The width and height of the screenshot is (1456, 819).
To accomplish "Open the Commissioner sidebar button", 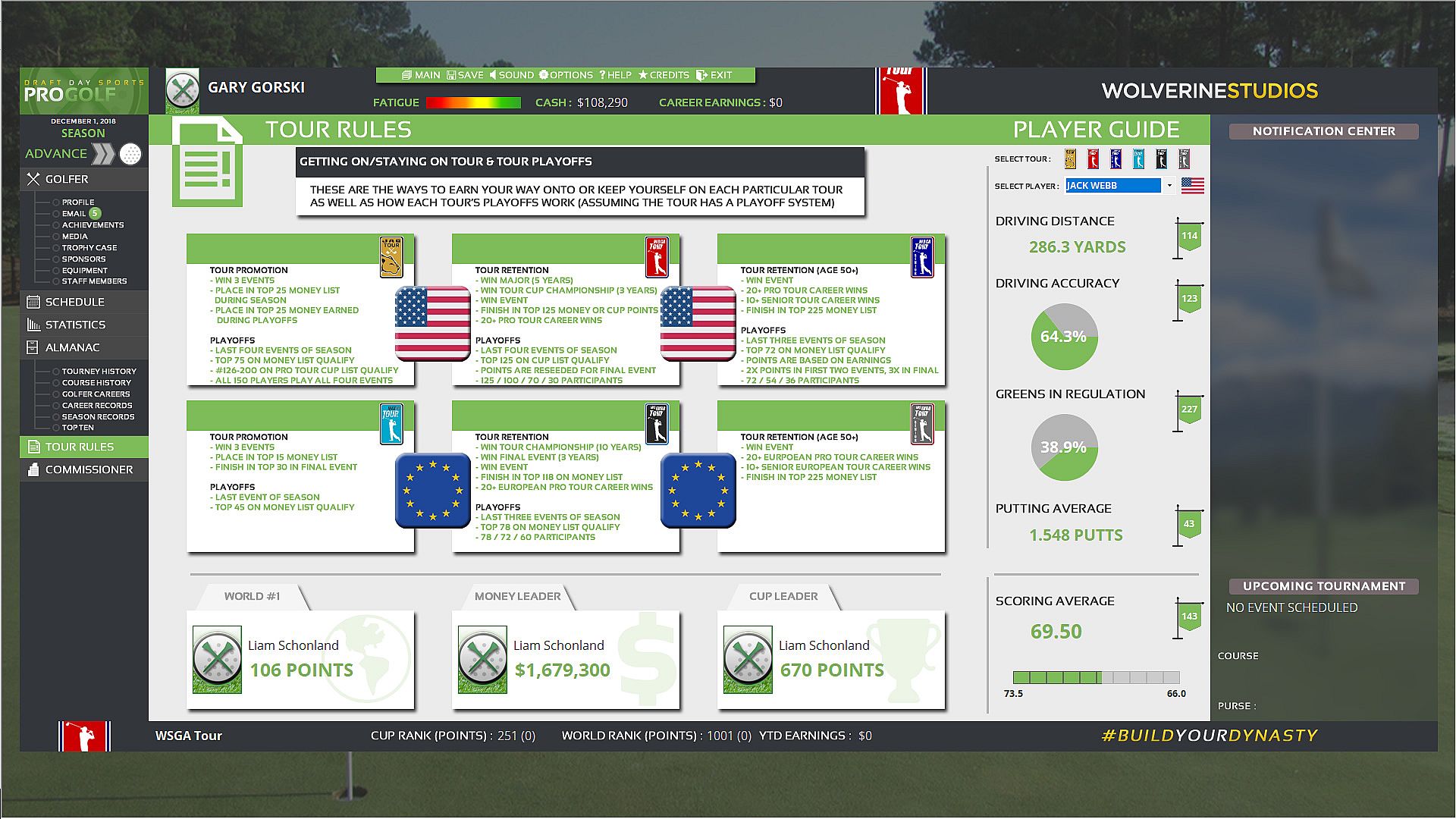I will (x=83, y=469).
